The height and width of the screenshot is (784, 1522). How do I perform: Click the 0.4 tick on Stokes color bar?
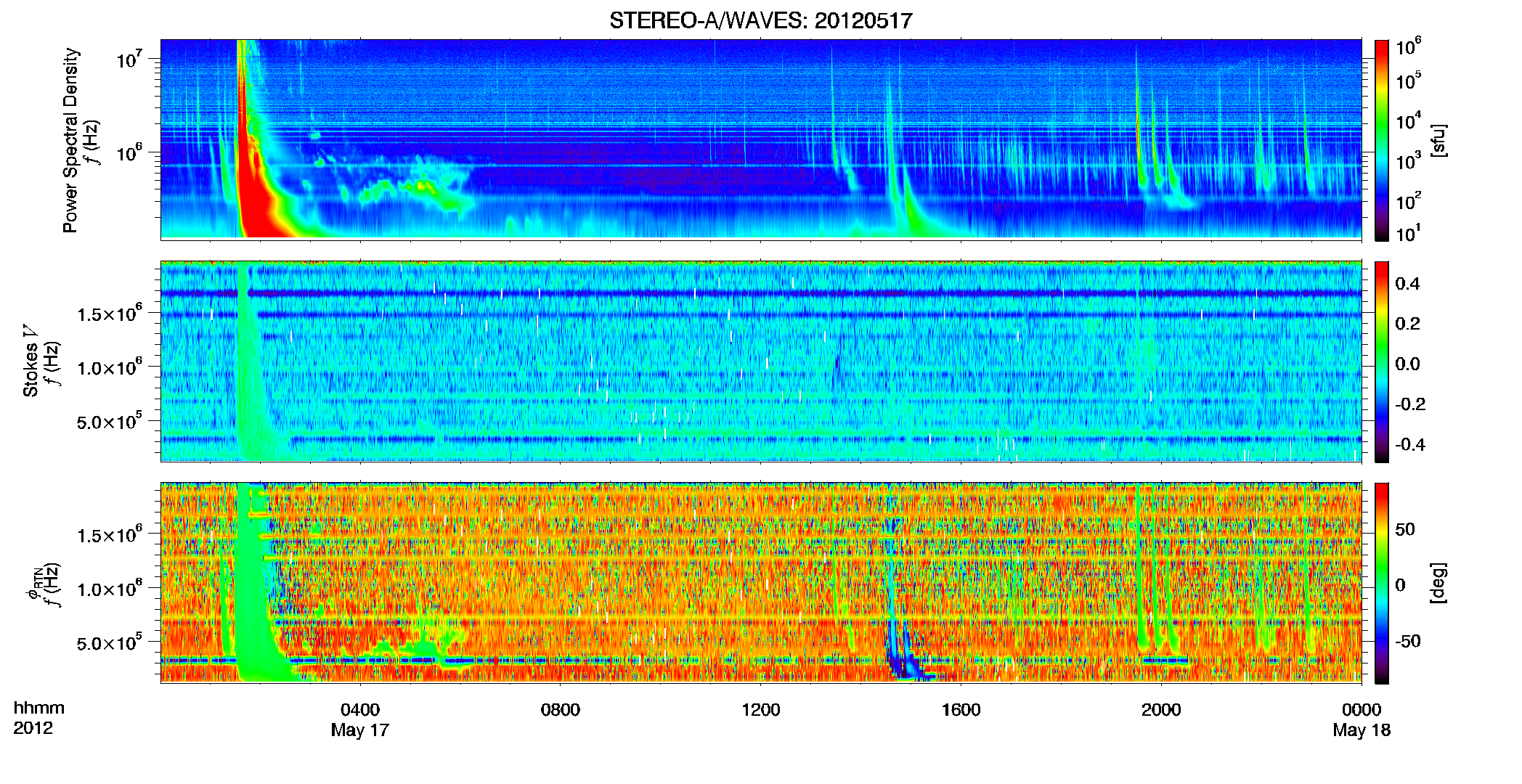pos(1407,284)
